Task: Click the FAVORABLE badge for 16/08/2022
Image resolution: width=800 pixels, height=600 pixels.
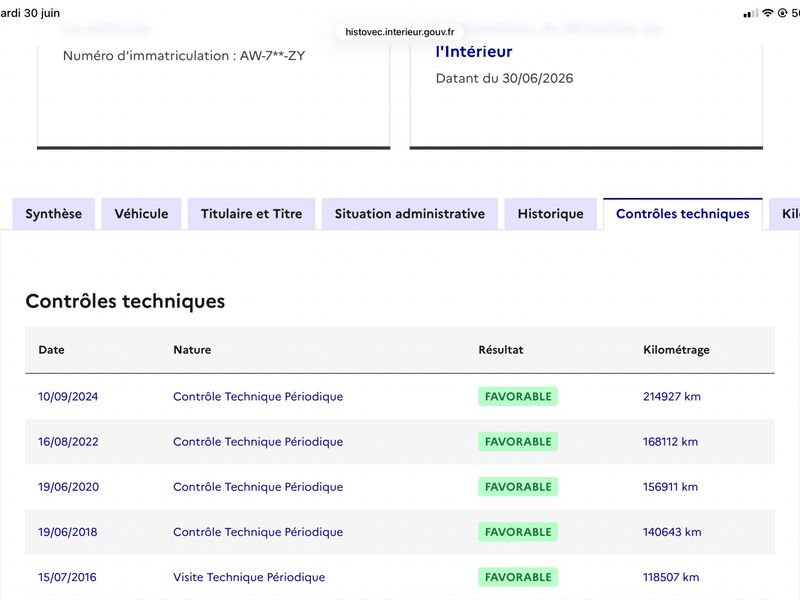Action: tap(518, 442)
